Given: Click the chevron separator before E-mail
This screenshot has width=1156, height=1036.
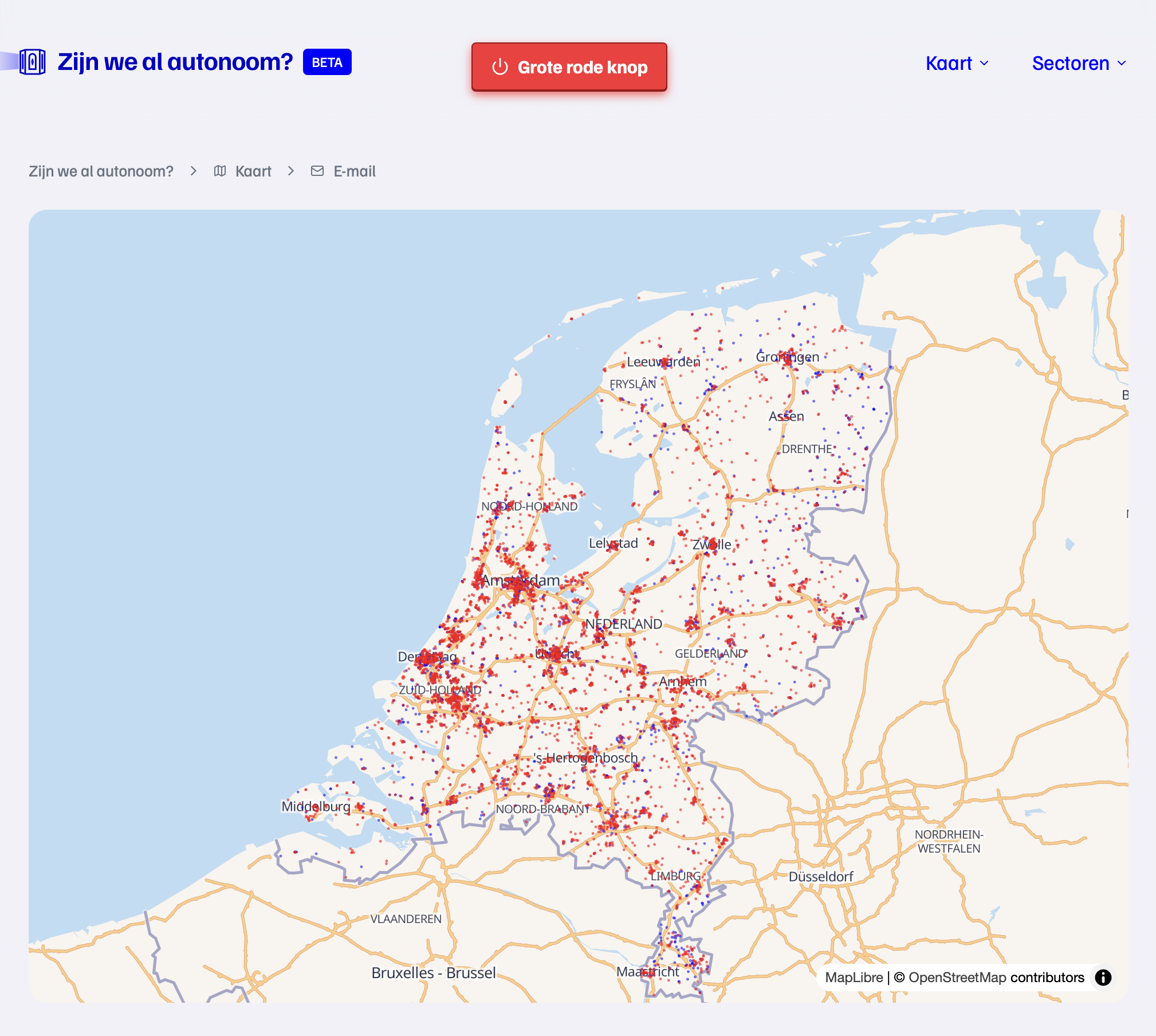Looking at the screenshot, I should coord(291,171).
